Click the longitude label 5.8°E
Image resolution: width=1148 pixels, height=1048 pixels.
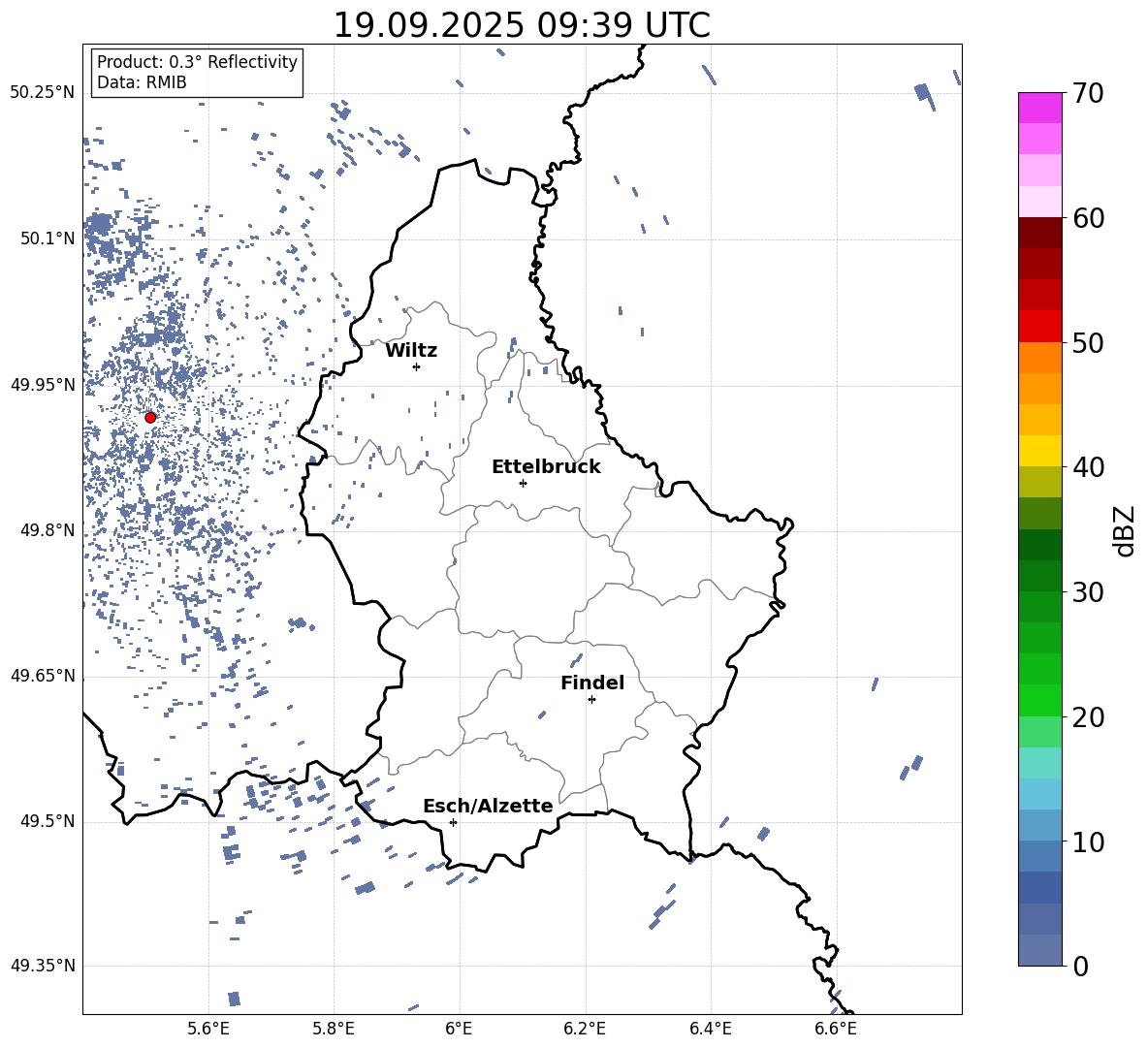pos(334,1029)
